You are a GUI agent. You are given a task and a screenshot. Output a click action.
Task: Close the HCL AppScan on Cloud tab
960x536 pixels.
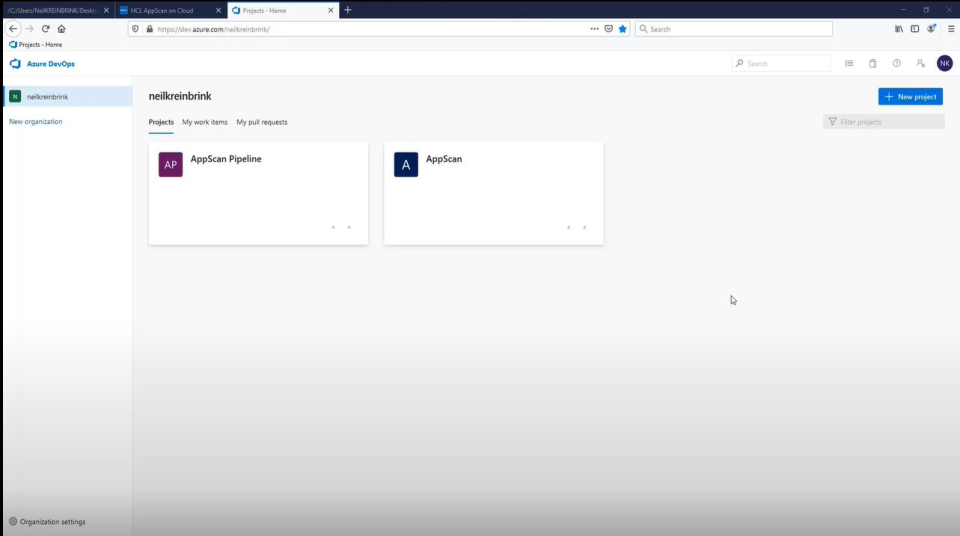pos(219,10)
